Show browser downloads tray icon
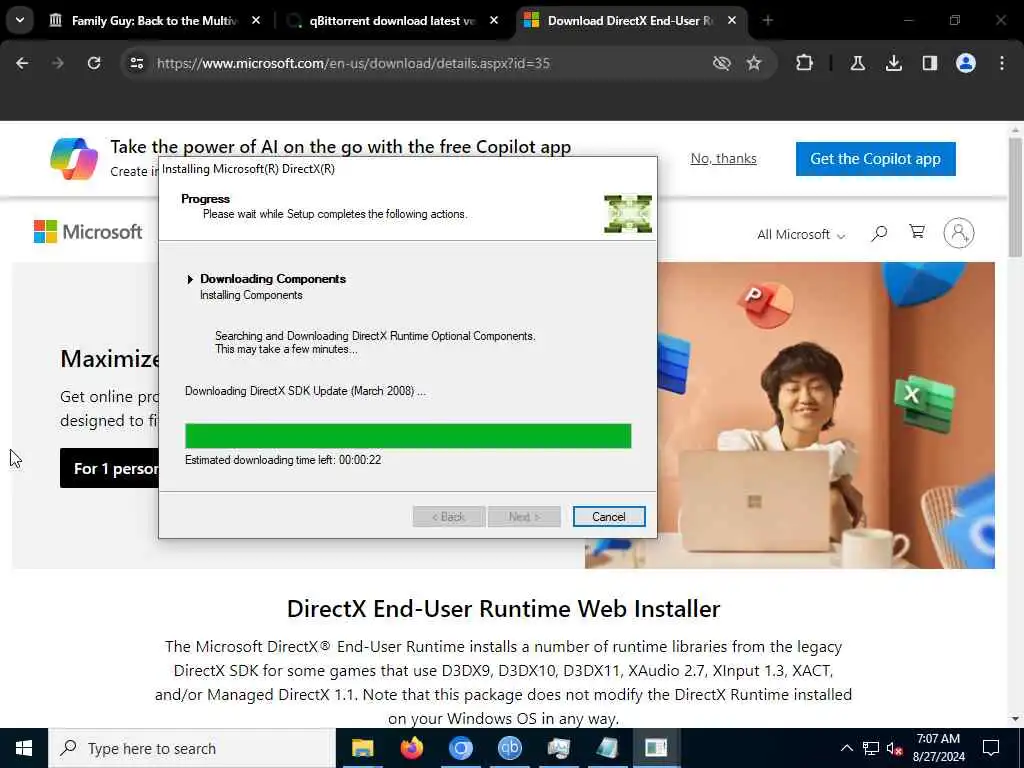The width and height of the screenshot is (1024, 768). coord(893,63)
